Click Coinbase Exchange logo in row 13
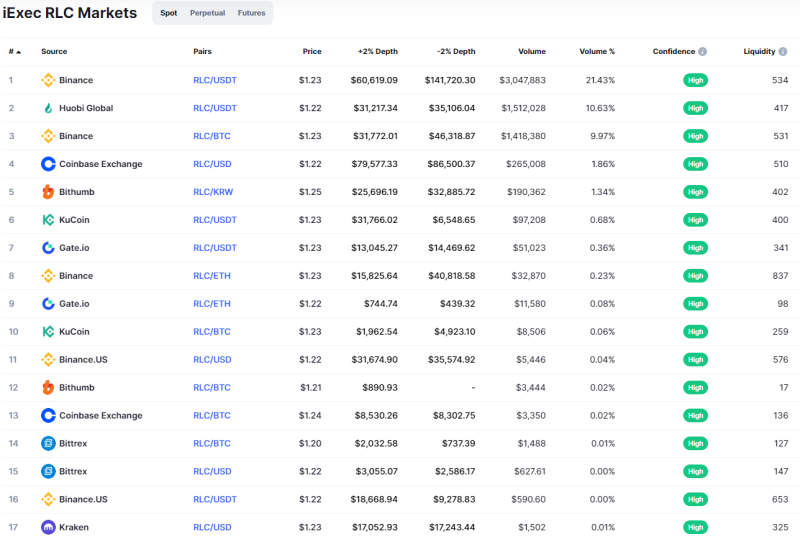The height and width of the screenshot is (539, 800). pos(48,415)
